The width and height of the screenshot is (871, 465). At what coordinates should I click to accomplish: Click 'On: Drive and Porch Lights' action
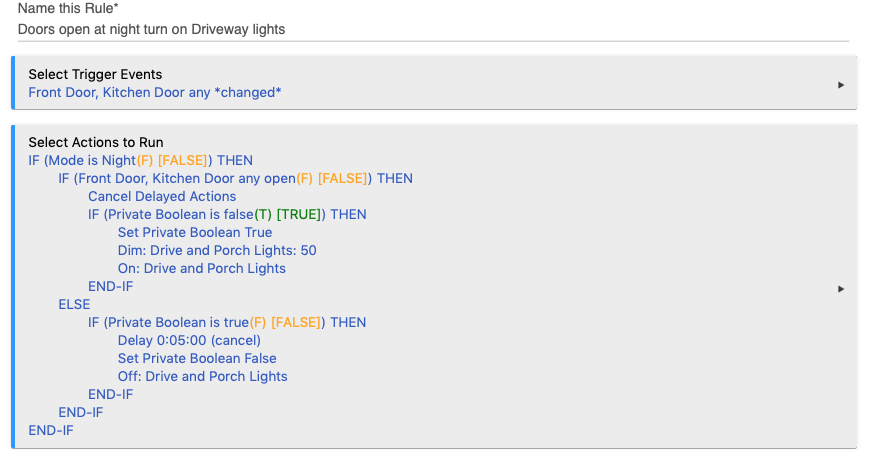click(x=202, y=268)
